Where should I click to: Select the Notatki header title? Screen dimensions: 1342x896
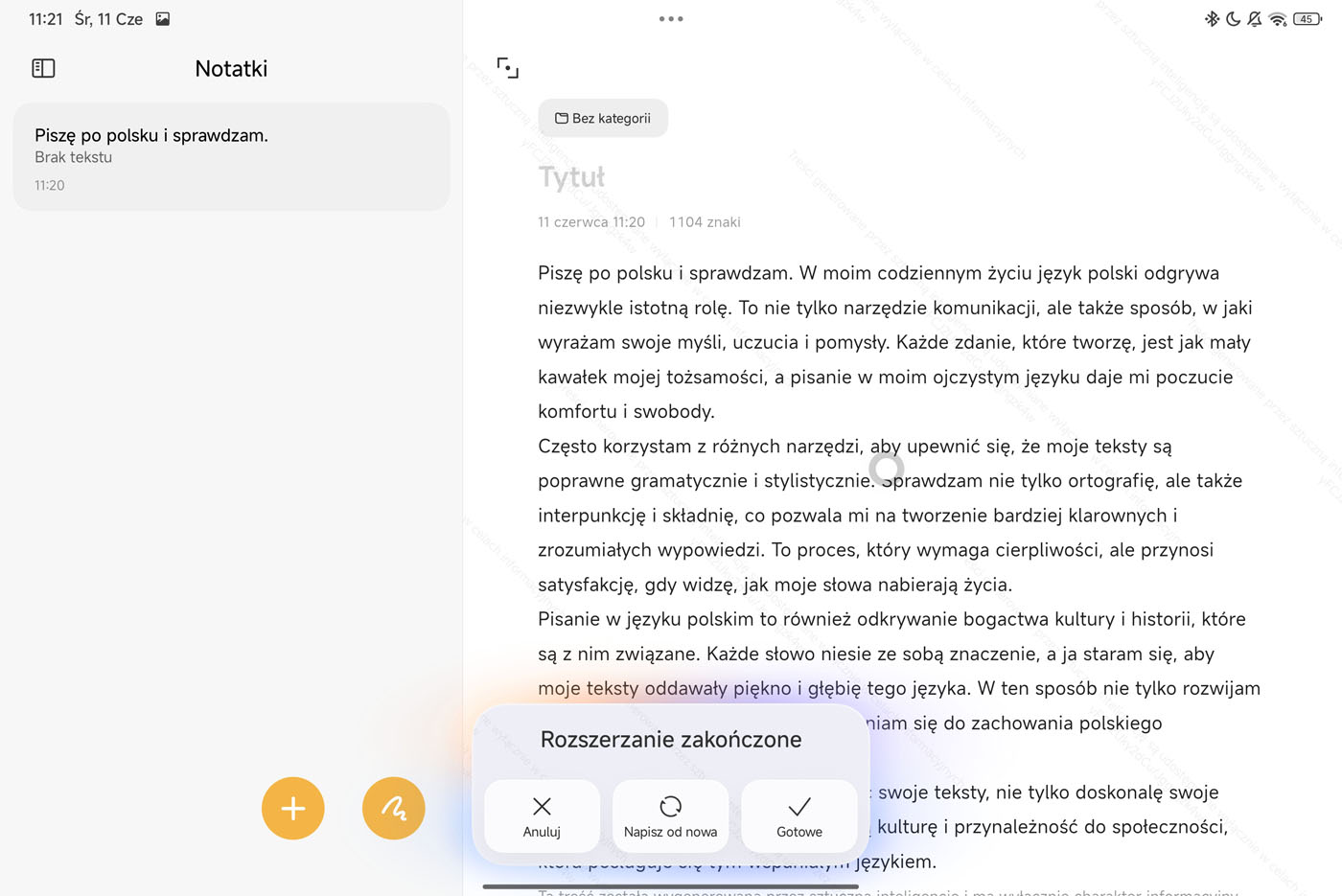(231, 68)
